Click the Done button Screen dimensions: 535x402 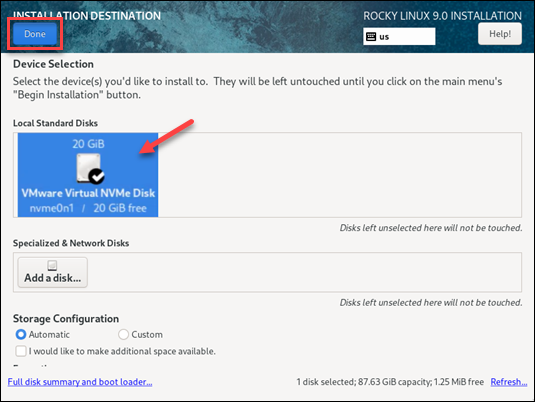point(35,34)
